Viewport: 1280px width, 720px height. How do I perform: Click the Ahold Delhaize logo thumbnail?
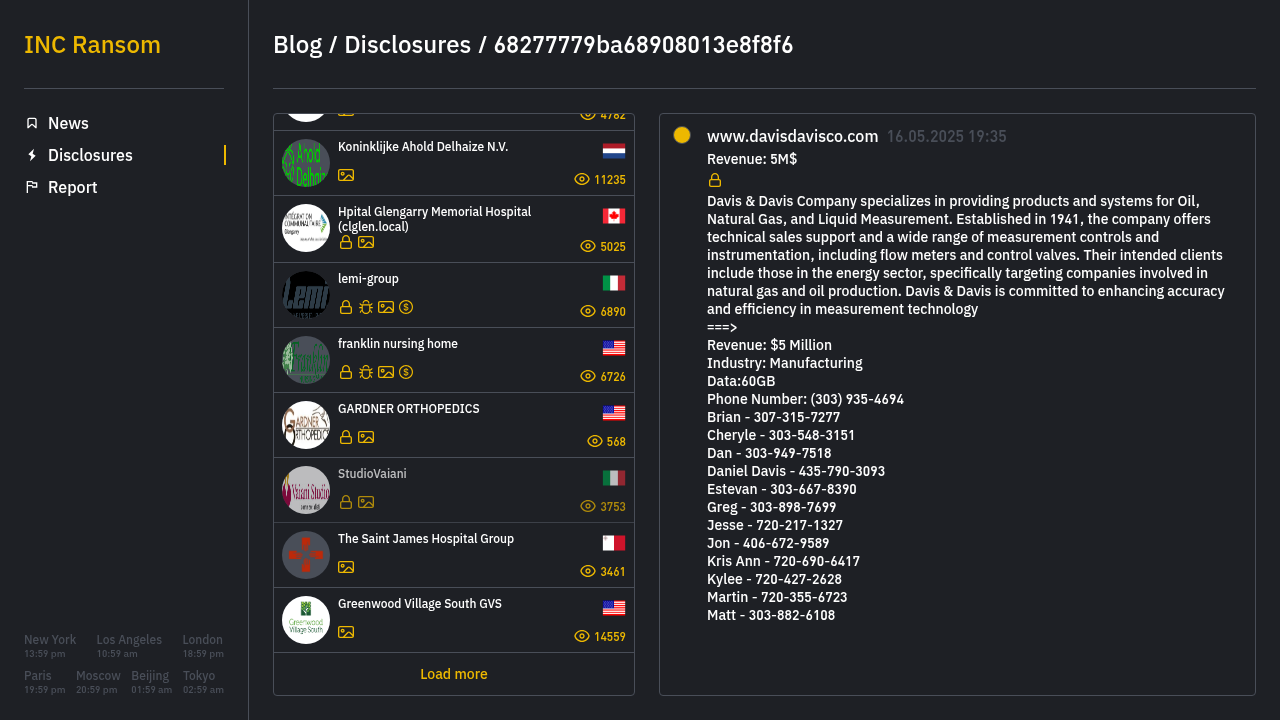click(306, 163)
